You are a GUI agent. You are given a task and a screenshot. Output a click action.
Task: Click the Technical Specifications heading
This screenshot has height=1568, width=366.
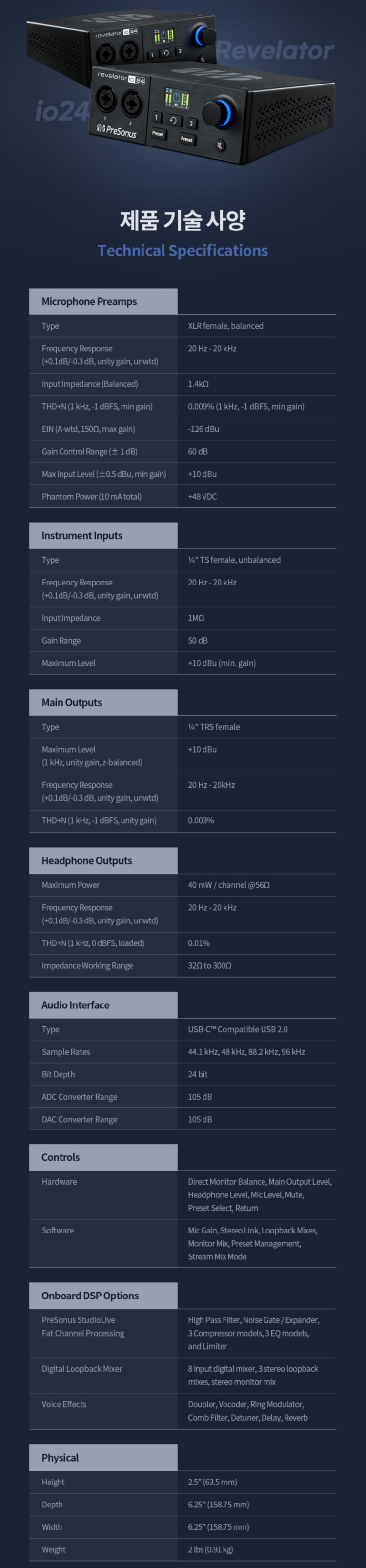click(x=183, y=251)
